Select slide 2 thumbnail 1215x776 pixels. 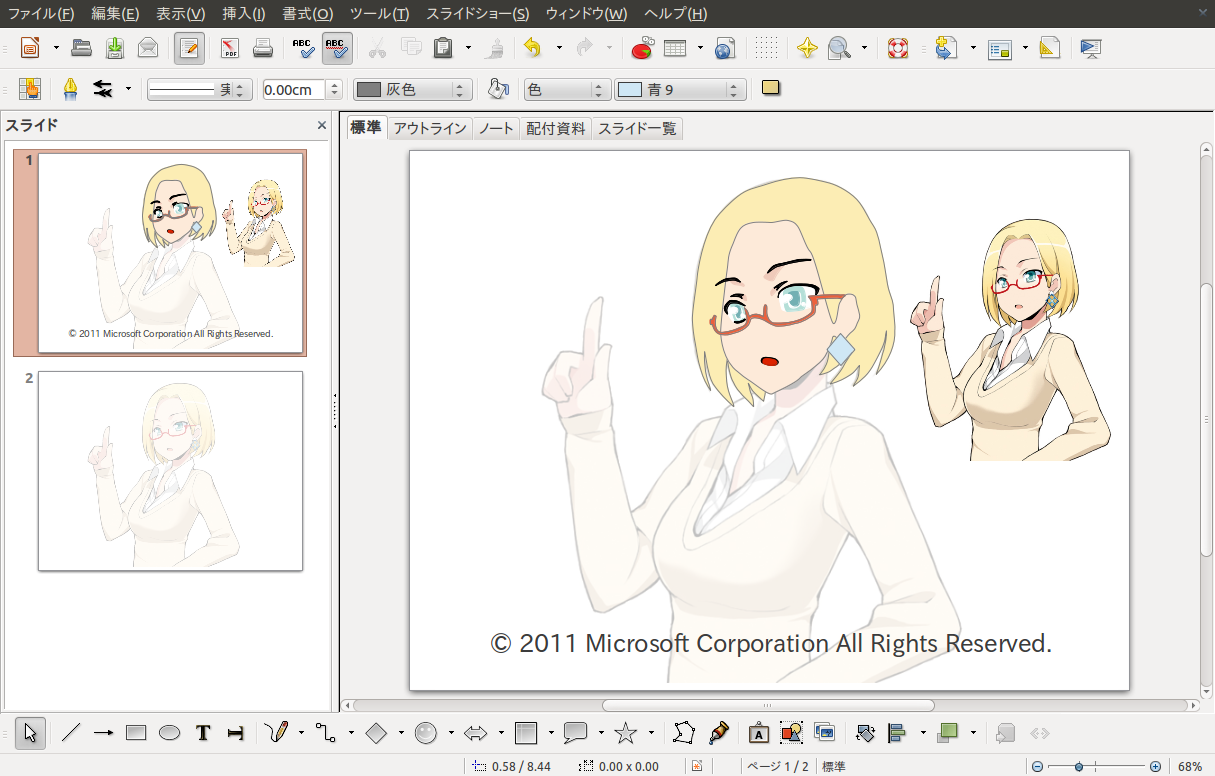pos(170,471)
